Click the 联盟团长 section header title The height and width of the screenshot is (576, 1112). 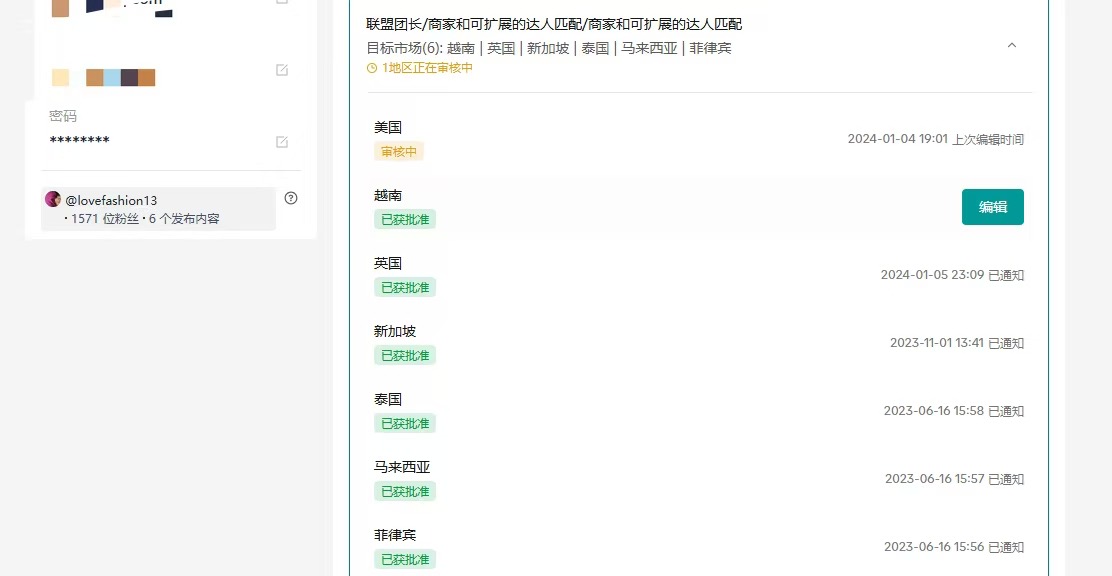coord(554,24)
